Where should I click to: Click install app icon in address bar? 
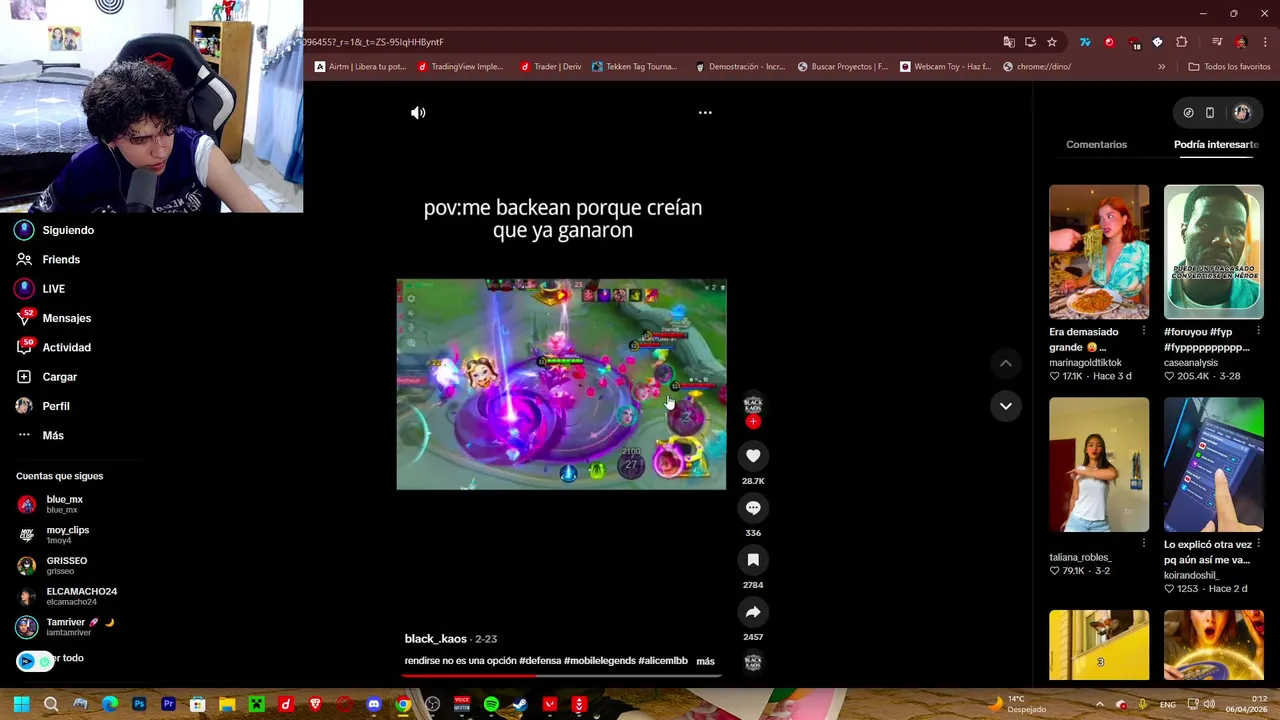click(x=1030, y=42)
